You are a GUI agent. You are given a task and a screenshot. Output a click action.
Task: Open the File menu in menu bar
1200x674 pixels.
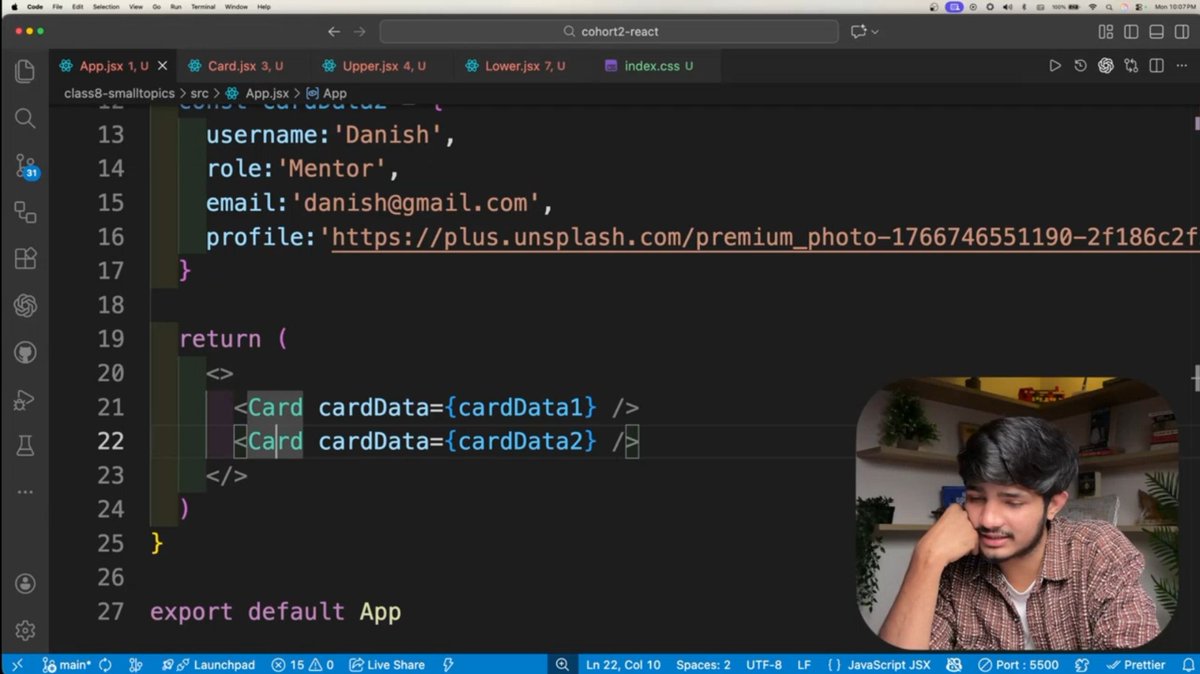57,7
